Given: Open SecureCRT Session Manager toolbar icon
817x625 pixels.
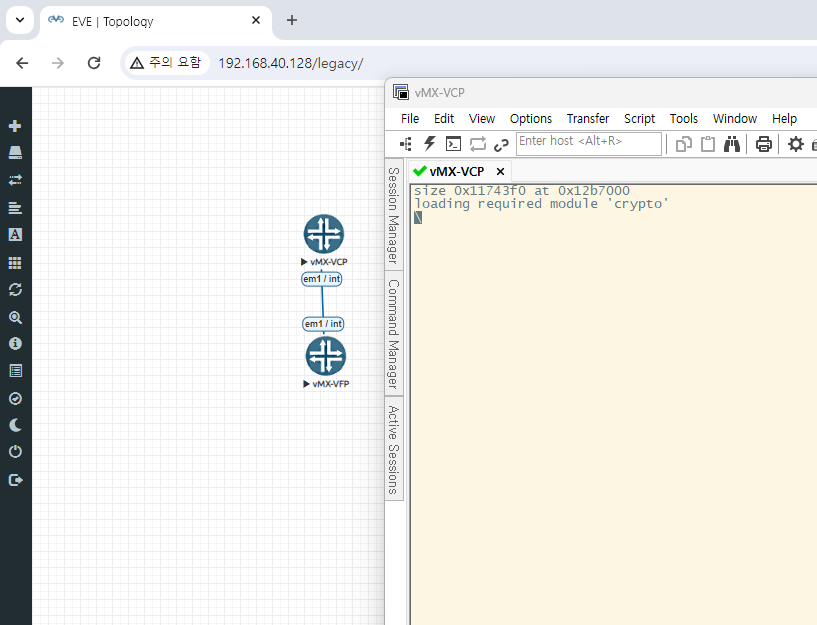Looking at the screenshot, I should point(405,144).
